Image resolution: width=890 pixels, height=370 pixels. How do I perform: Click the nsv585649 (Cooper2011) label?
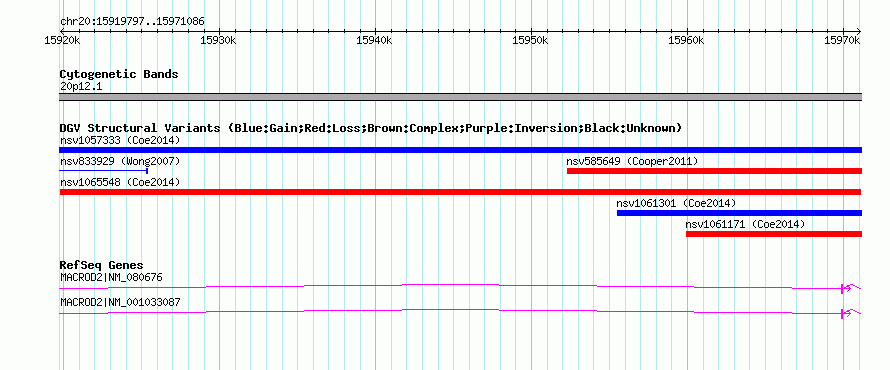(x=632, y=161)
